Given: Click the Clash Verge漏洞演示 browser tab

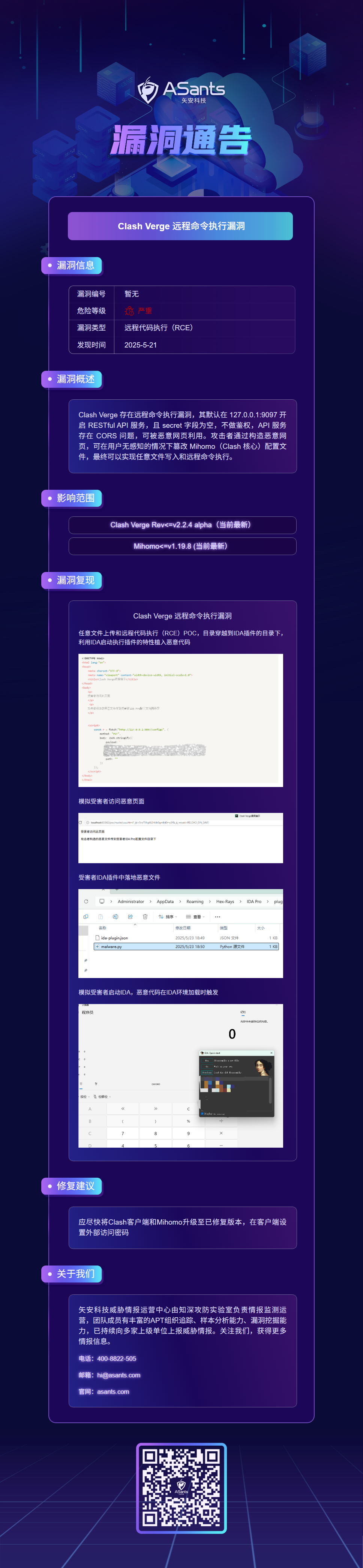Looking at the screenshot, I should tap(248, 816).
